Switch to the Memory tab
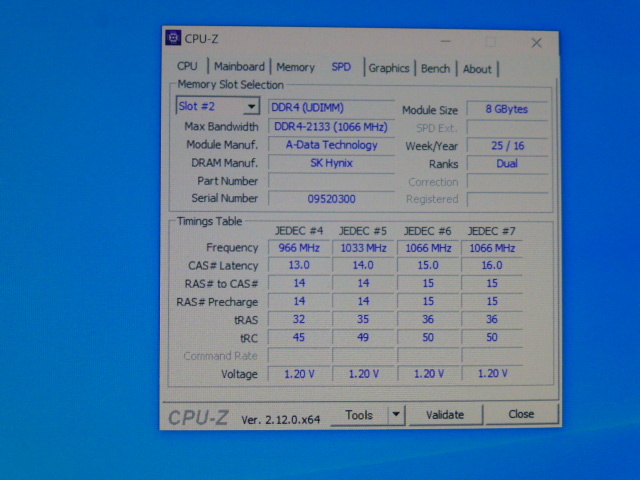This screenshot has height=480, width=640. point(296,67)
